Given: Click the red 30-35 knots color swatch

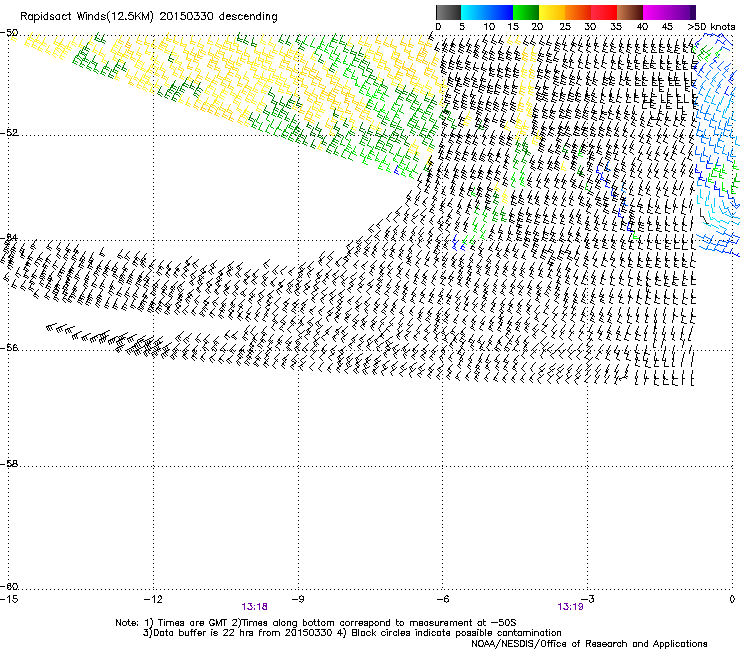Looking at the screenshot, I should click(x=604, y=12).
